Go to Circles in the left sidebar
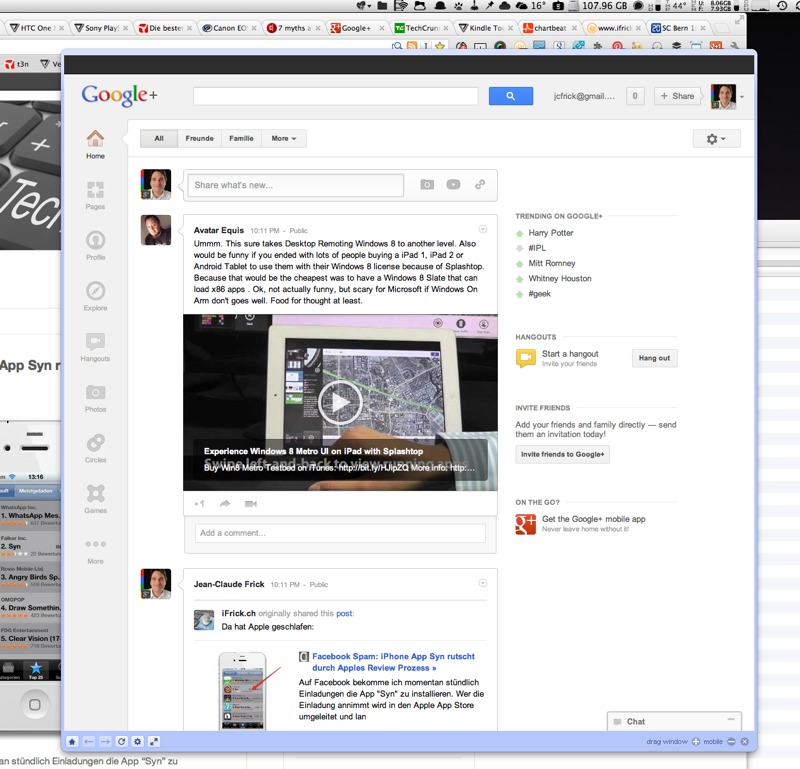The width and height of the screenshot is (800, 769). [95, 445]
